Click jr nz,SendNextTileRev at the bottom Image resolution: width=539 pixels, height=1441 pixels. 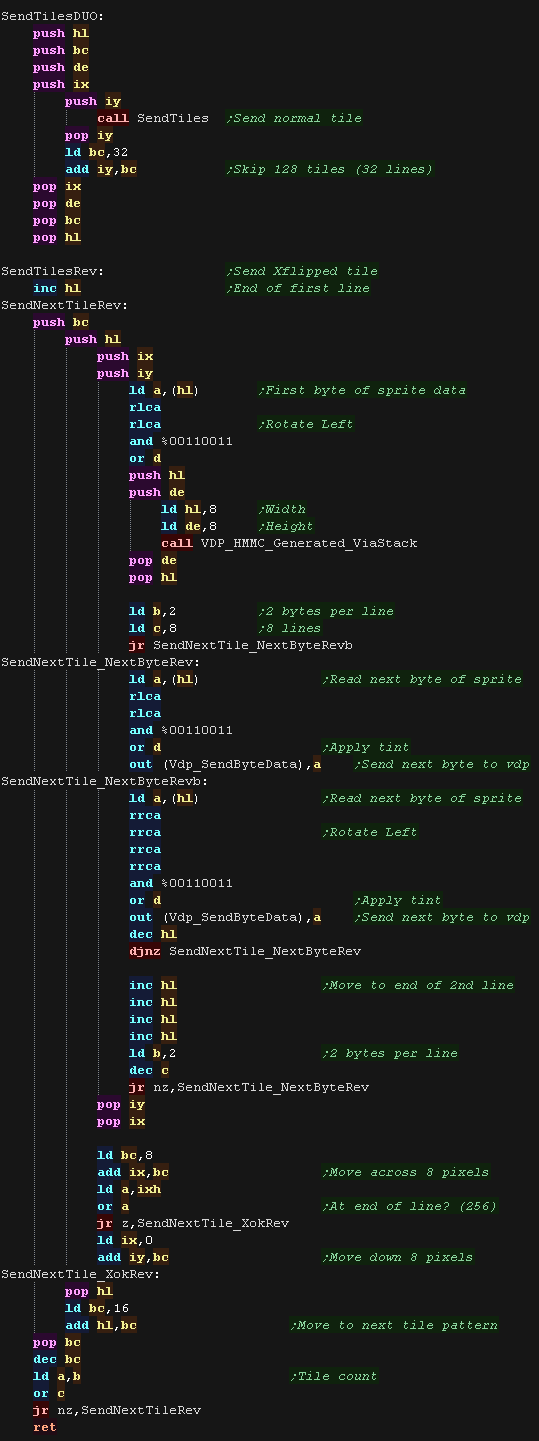(117, 1410)
